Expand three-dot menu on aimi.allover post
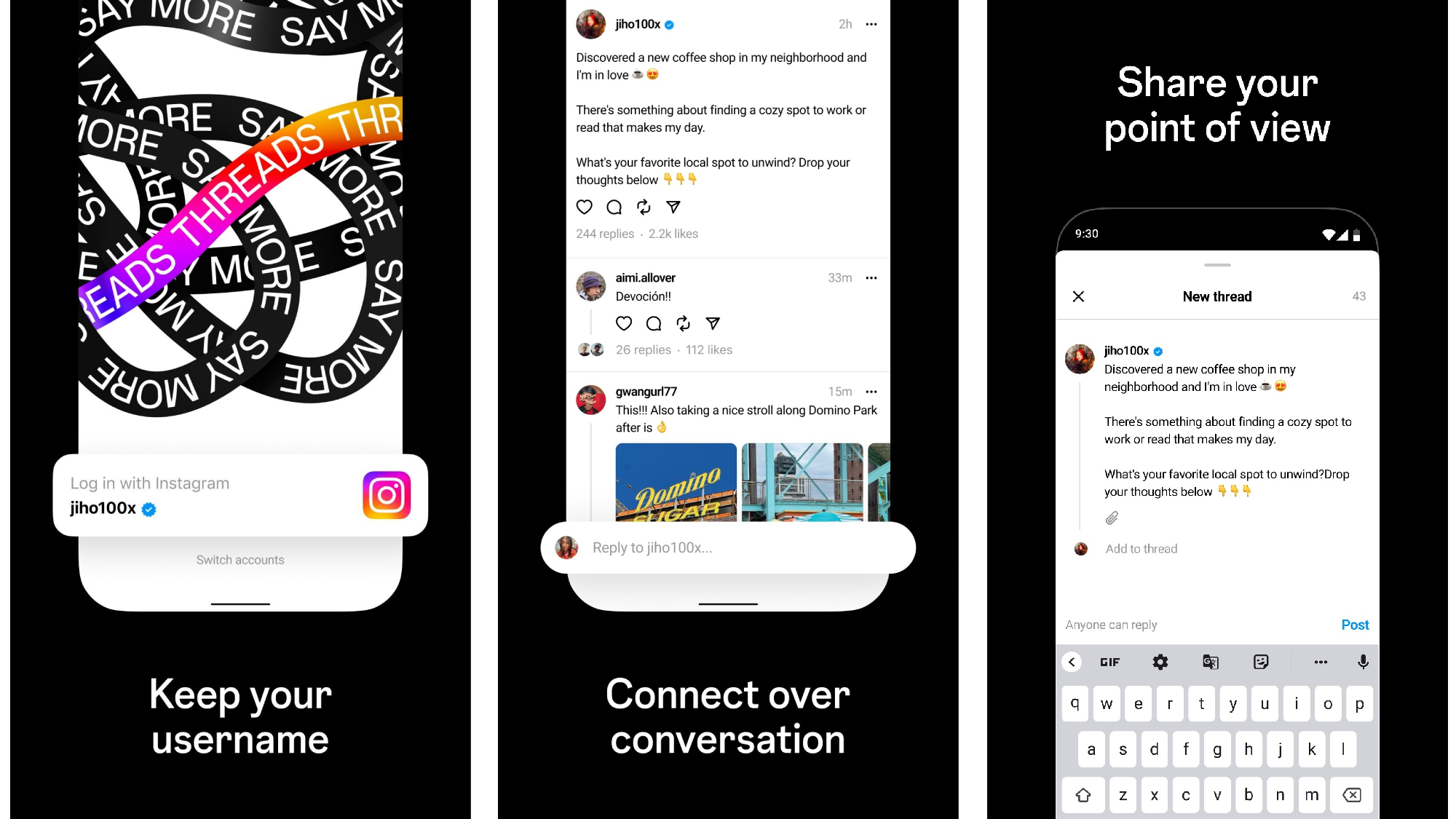1456x819 pixels. point(871,276)
